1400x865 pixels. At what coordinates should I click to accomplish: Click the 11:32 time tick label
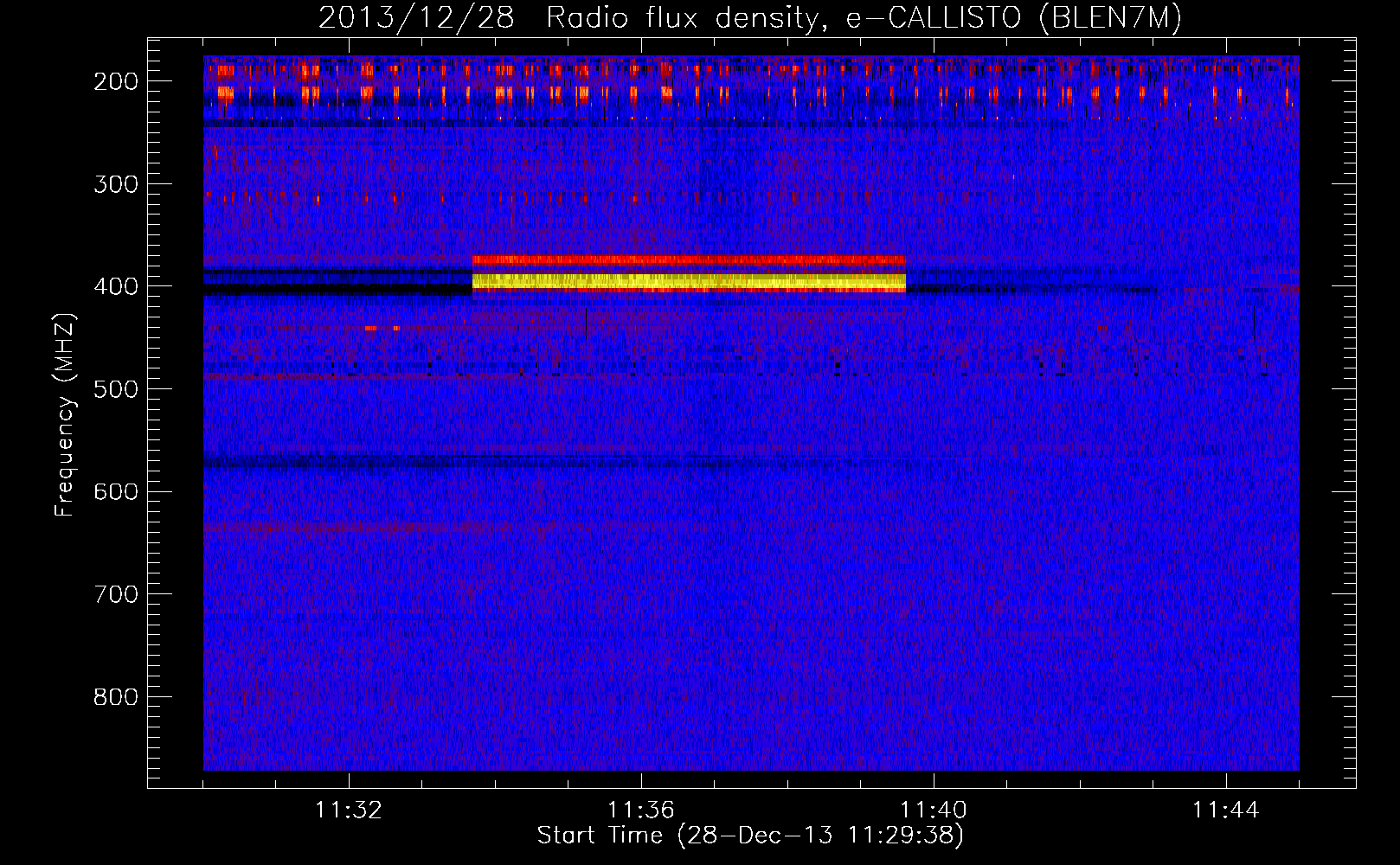pyautogui.click(x=349, y=811)
